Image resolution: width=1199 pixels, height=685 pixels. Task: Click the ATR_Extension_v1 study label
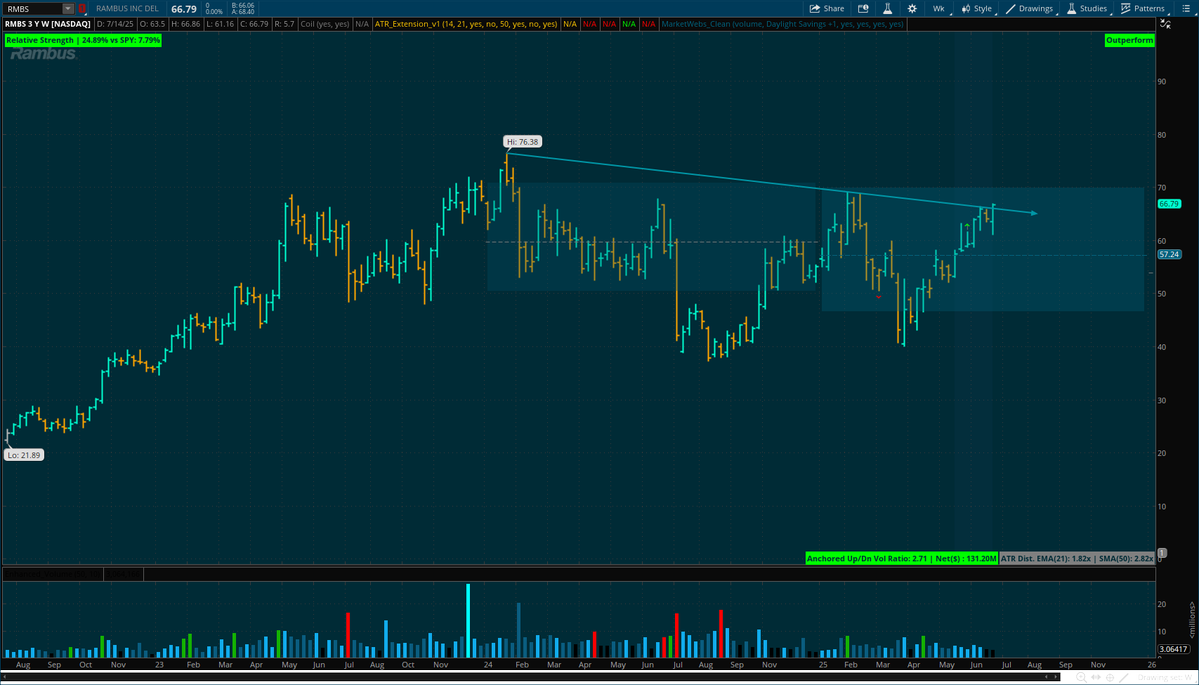pos(466,24)
